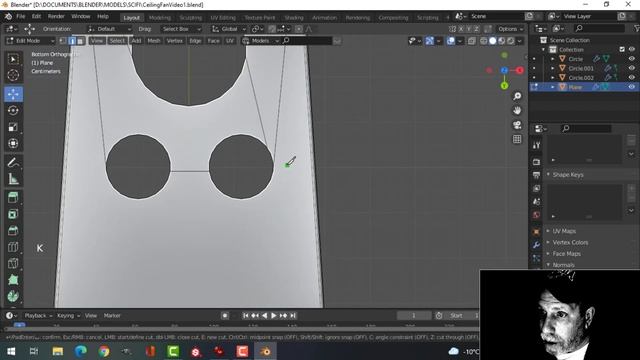Toggle viewport gizmos
Image resolution: width=640 pixels, height=360 pixels.
click(429, 41)
